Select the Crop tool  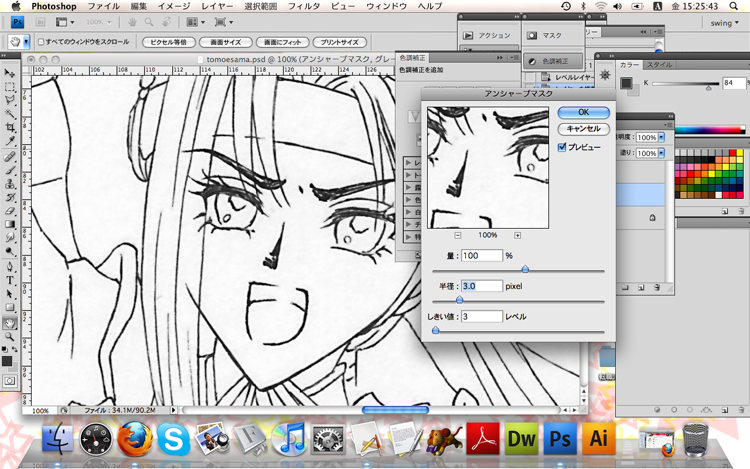pyautogui.click(x=9, y=128)
